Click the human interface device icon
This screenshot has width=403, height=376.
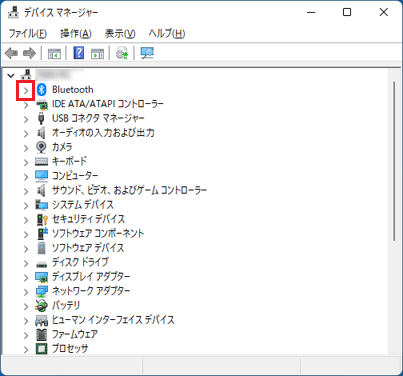41,320
